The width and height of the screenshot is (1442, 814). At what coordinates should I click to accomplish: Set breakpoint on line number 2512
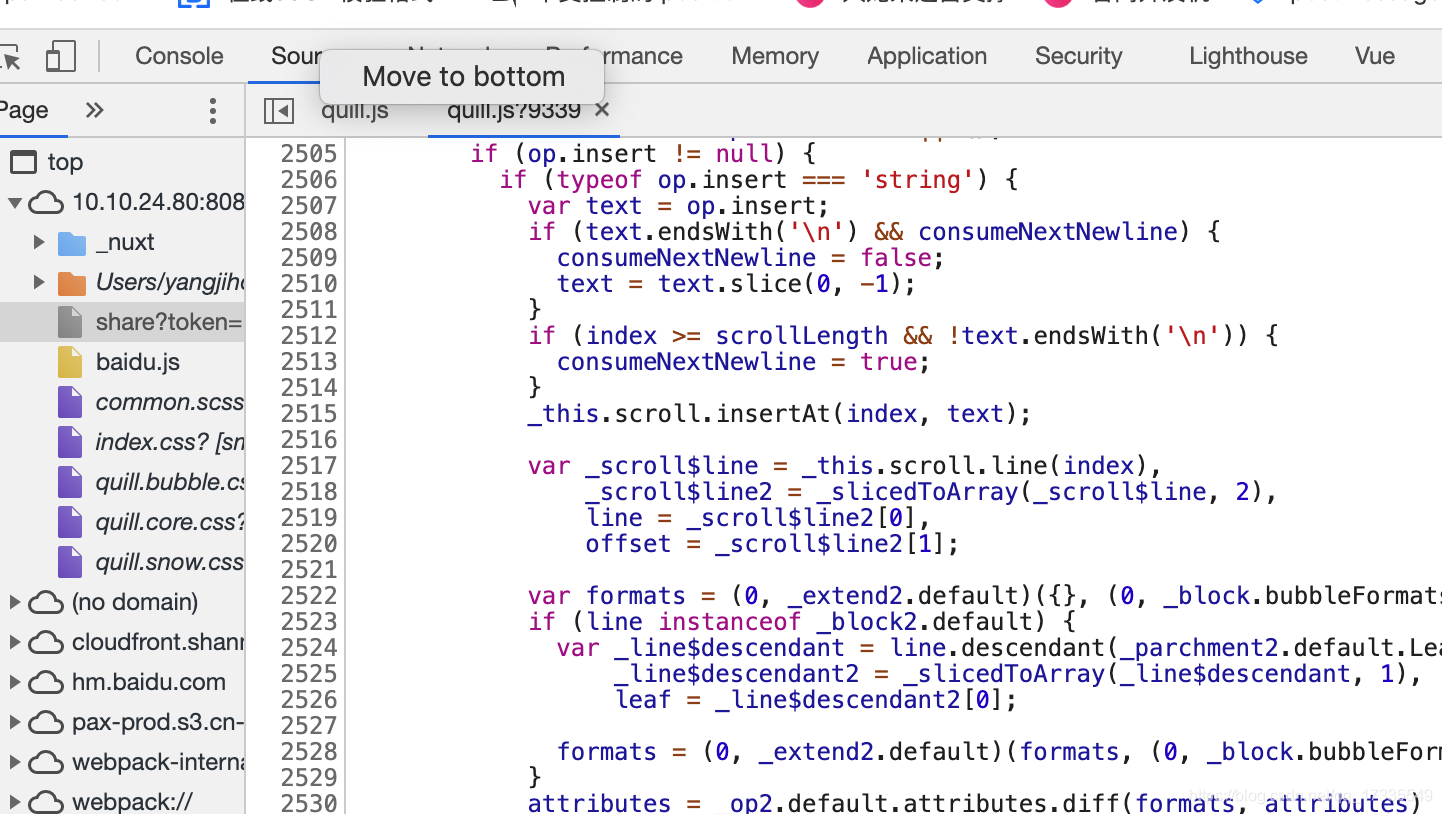[x=308, y=335]
